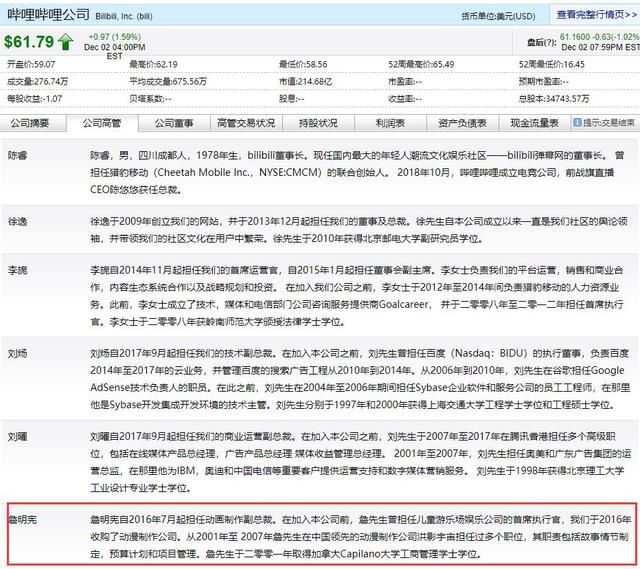
Task: Click the 预期市盈率 field
Action: [544, 82]
